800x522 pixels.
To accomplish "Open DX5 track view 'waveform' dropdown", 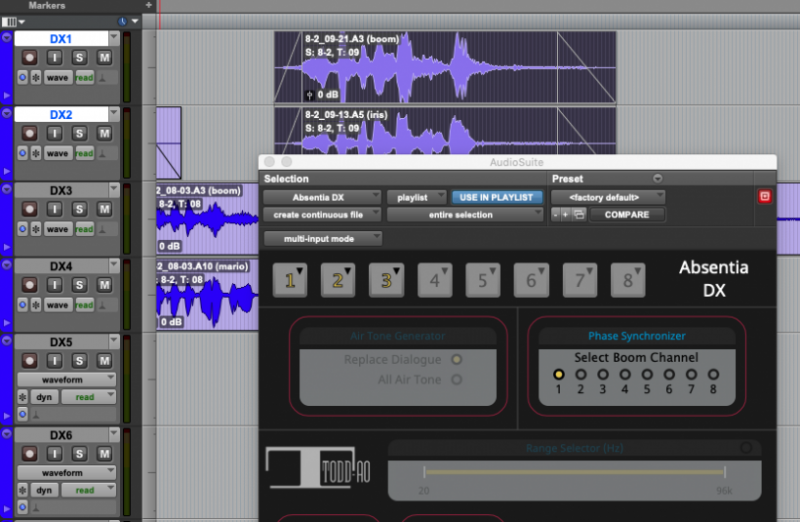I will coord(67,380).
